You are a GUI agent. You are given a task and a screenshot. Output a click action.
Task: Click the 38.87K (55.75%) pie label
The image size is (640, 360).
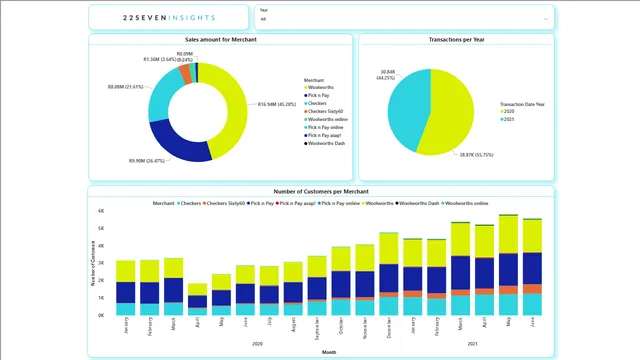tap(476, 155)
